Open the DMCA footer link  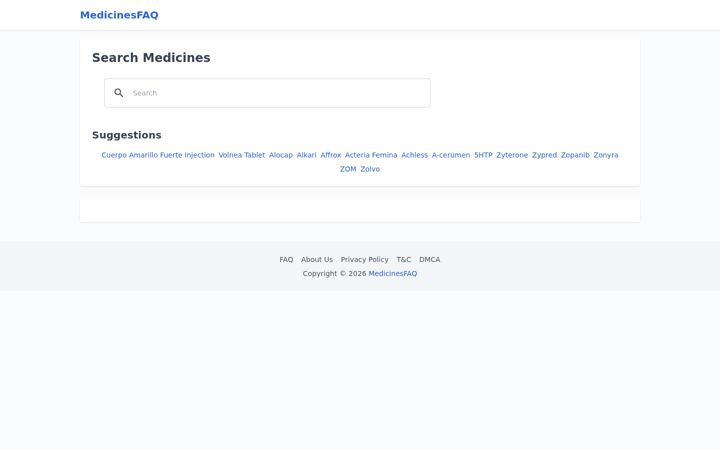pos(429,259)
